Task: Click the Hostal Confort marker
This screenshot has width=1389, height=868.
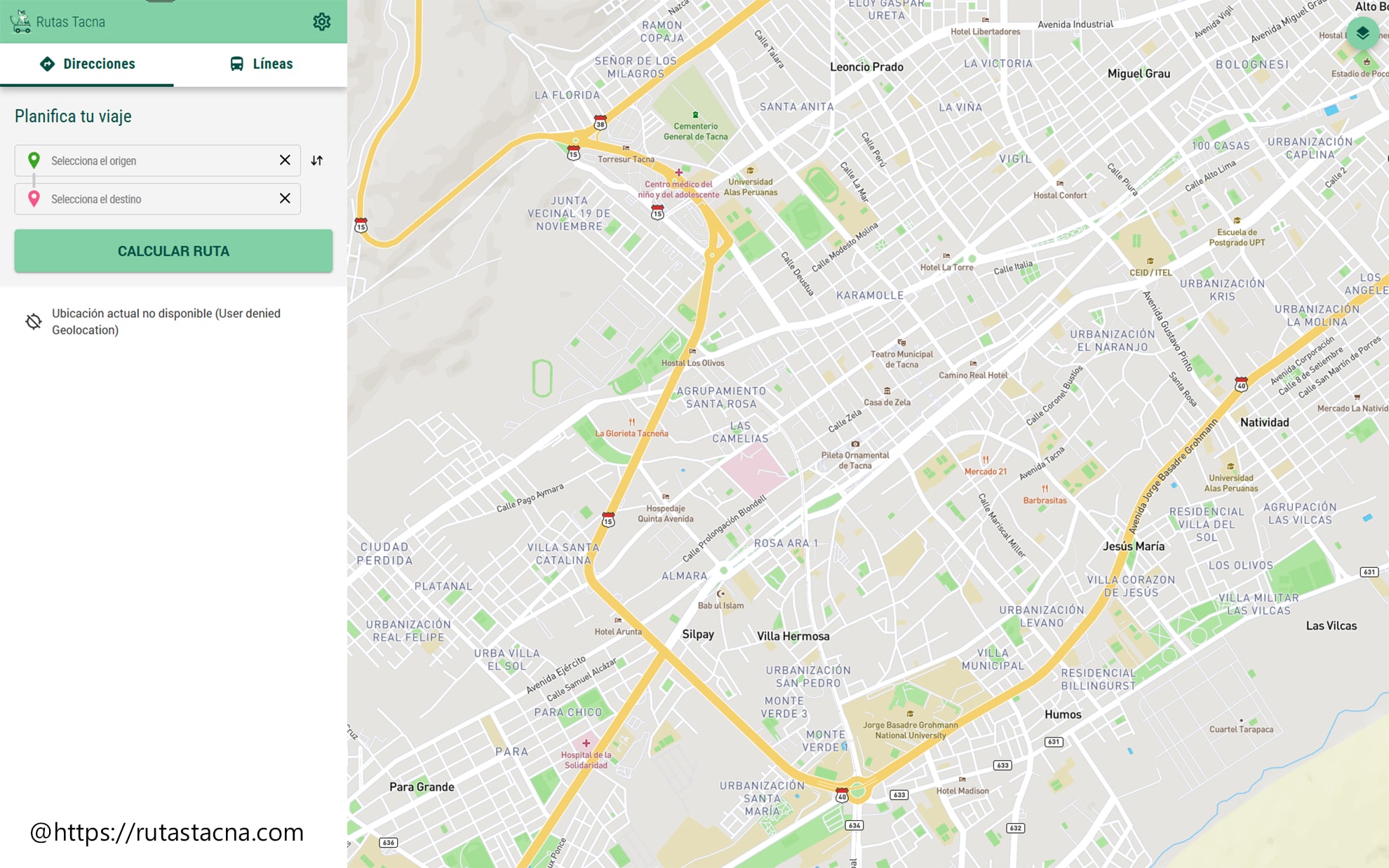Action: 1059,184
